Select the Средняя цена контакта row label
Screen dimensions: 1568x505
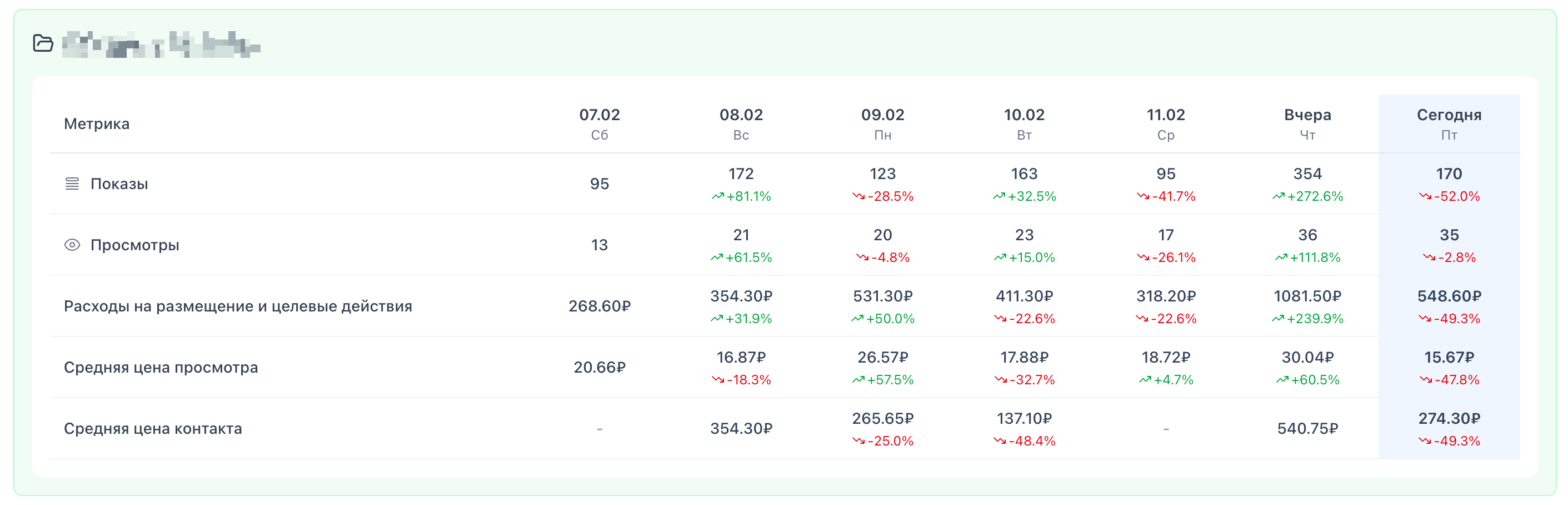[153, 429]
